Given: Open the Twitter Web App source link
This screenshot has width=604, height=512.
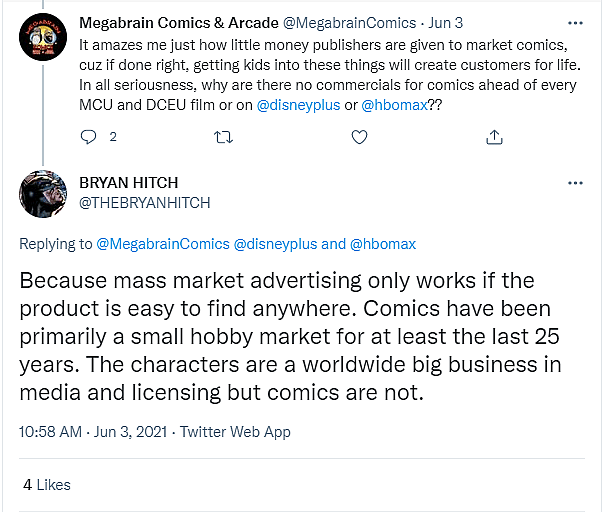Looking at the screenshot, I should click(x=233, y=432).
